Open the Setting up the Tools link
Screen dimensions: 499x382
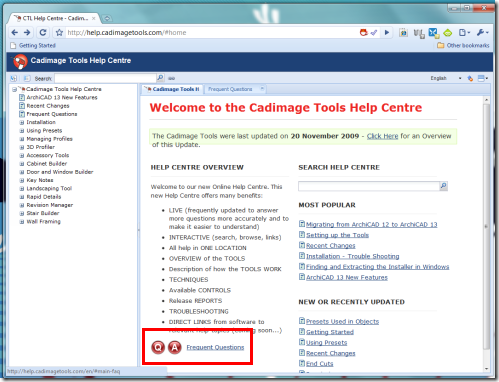(x=337, y=235)
